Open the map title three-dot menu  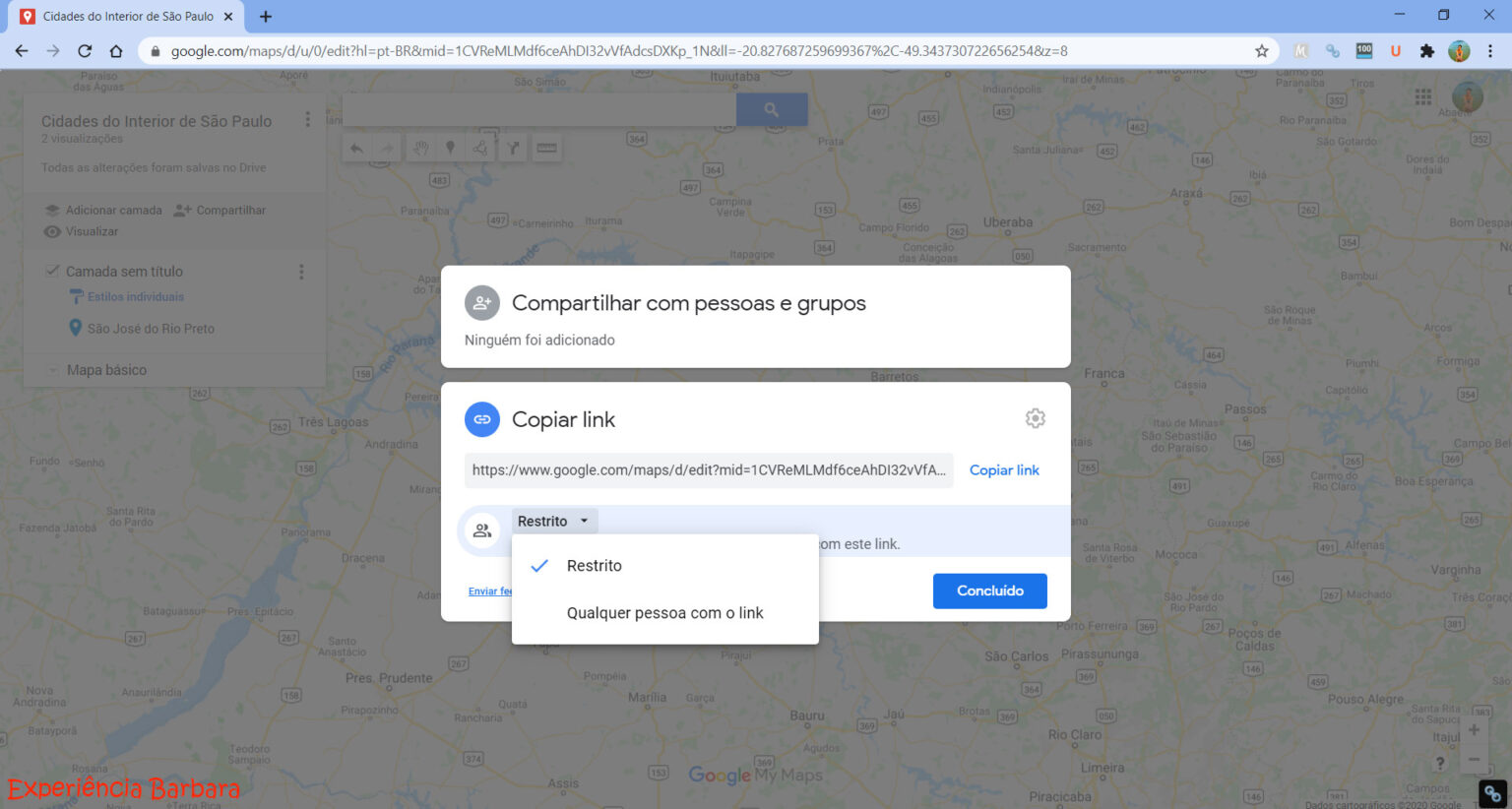point(307,119)
